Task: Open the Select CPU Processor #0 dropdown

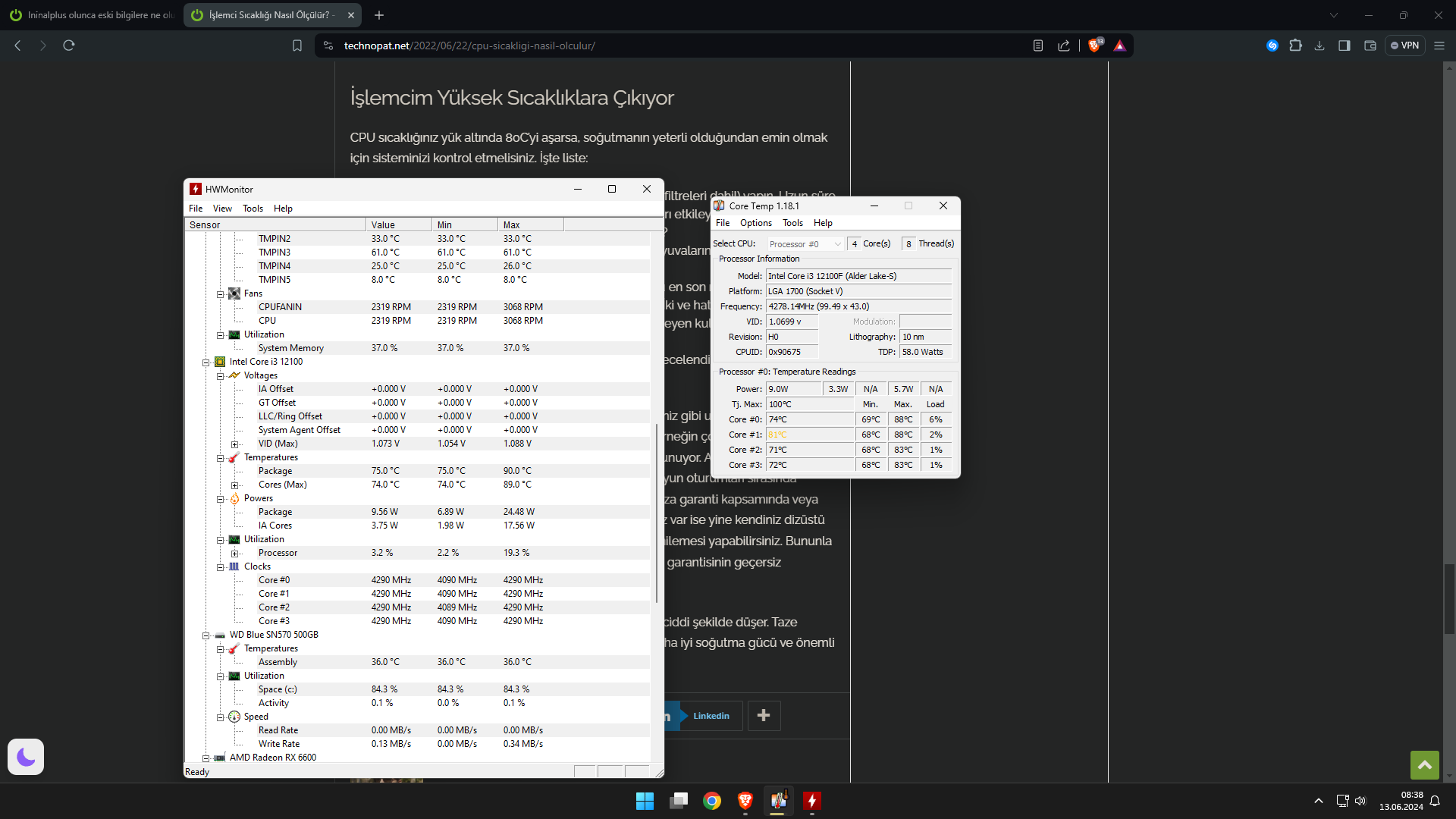Action: (x=805, y=244)
